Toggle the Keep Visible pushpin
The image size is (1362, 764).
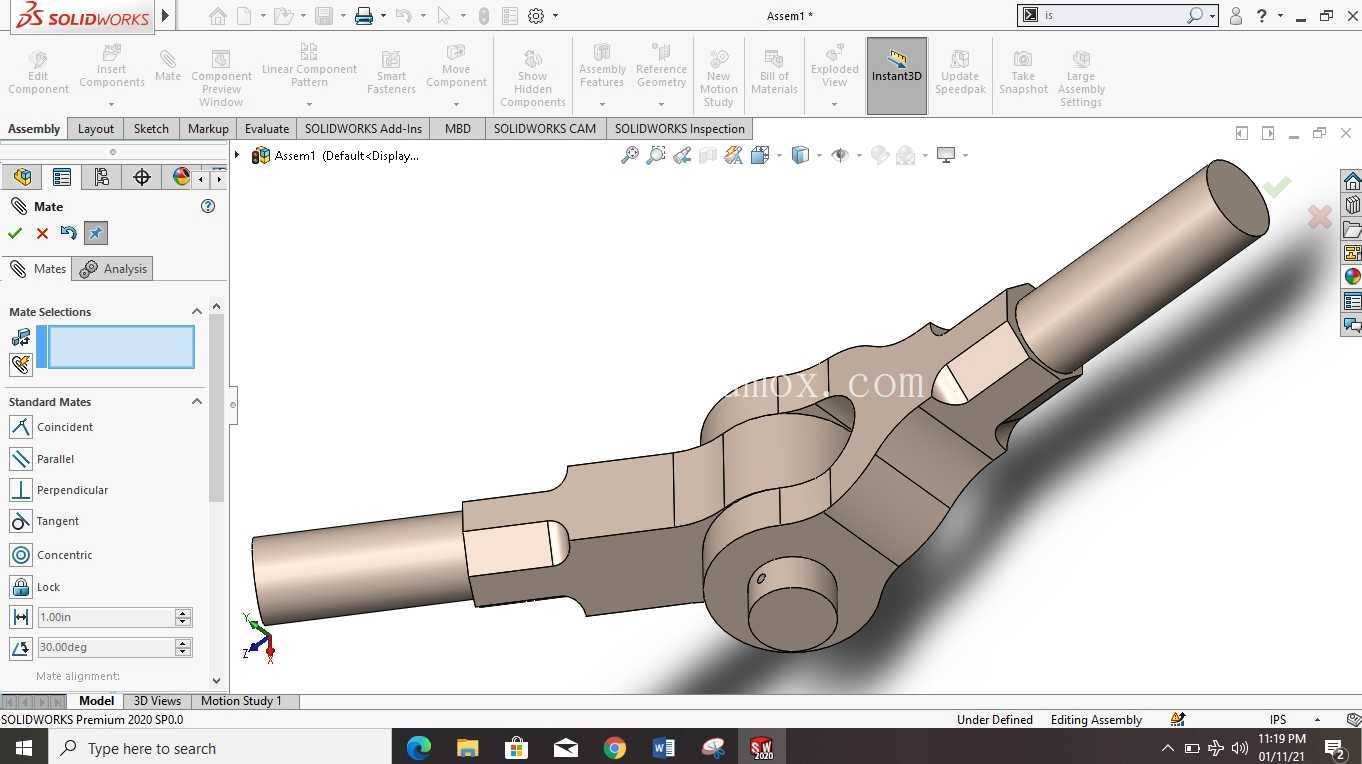[x=96, y=233]
